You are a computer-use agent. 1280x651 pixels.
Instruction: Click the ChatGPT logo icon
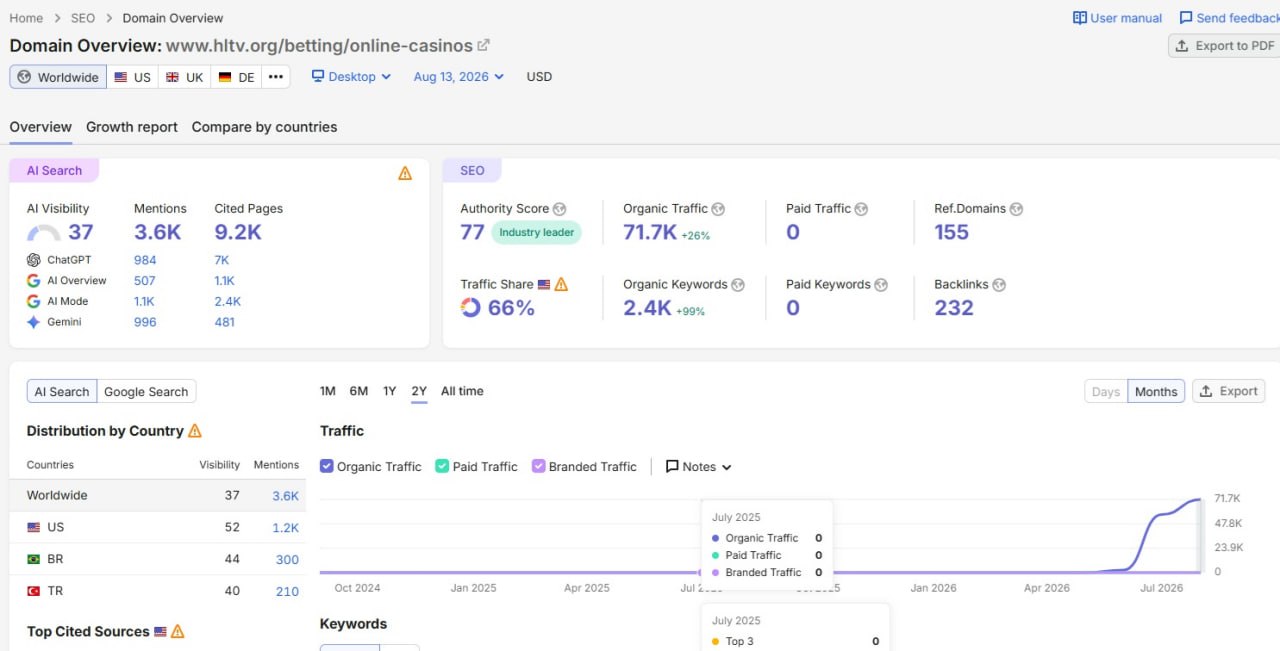34,260
